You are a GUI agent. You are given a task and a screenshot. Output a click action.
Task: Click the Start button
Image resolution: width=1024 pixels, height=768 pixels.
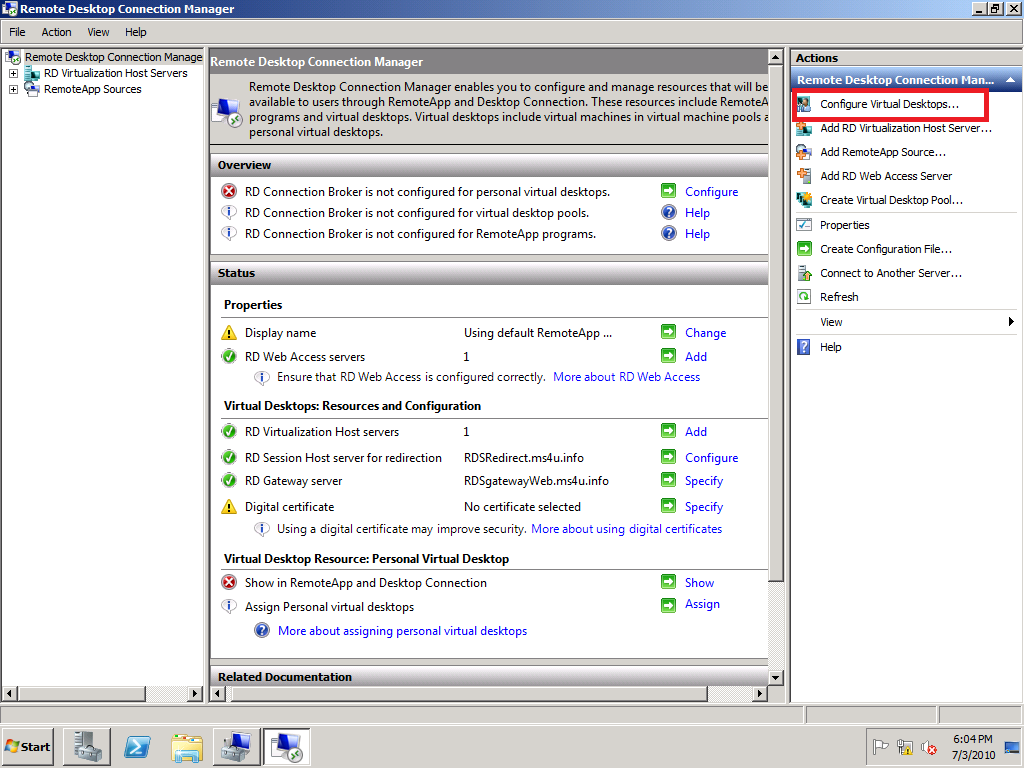28,746
